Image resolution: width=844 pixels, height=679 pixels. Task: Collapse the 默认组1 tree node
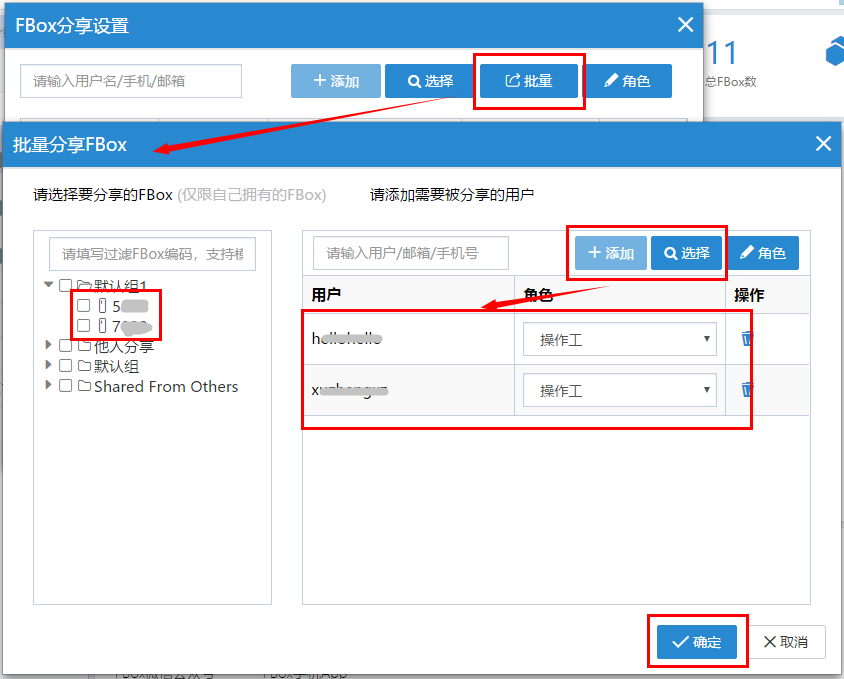tap(49, 285)
